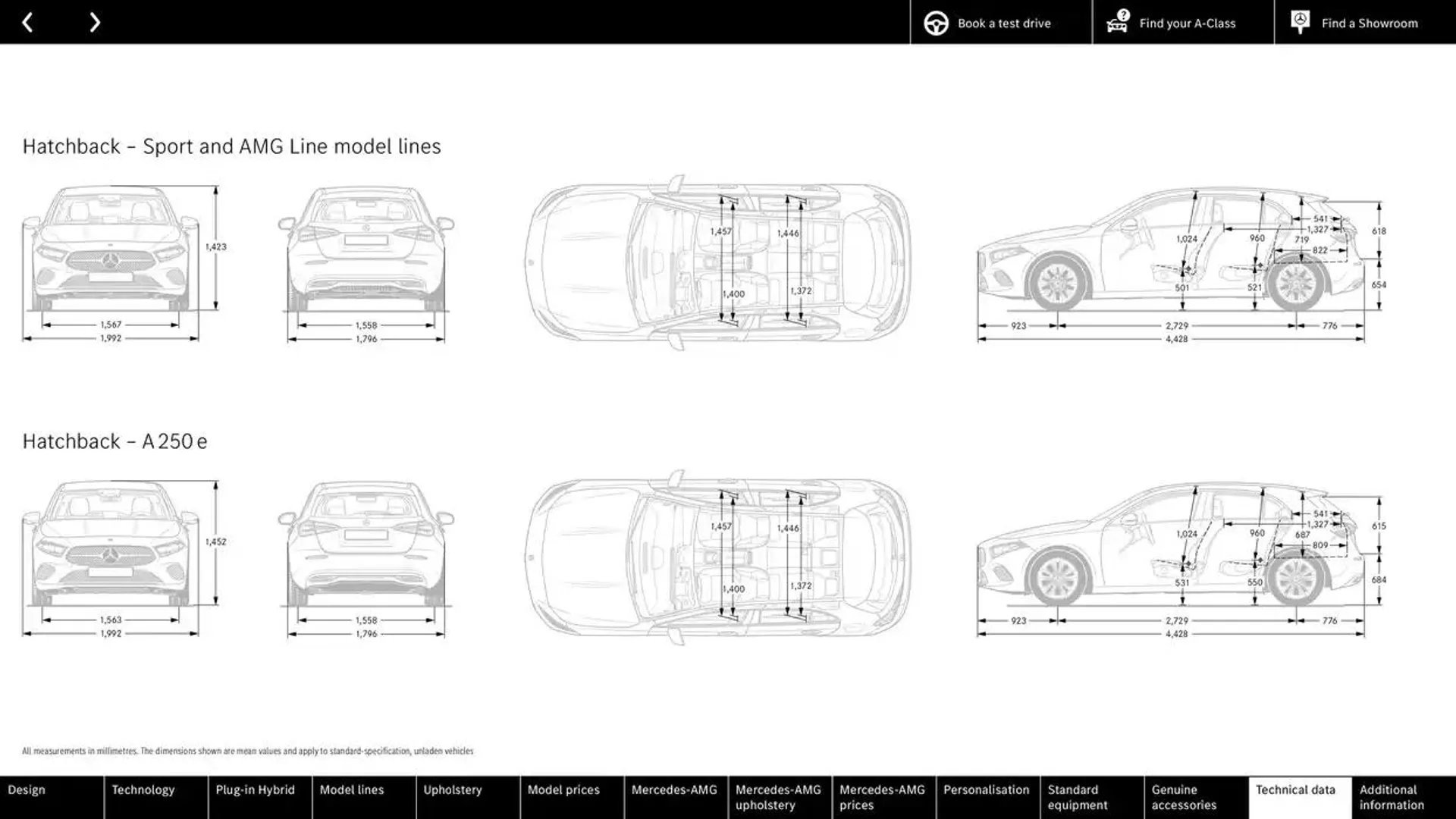Click the front track value '1,567'
Image resolution: width=1456 pixels, height=819 pixels.
(111, 325)
